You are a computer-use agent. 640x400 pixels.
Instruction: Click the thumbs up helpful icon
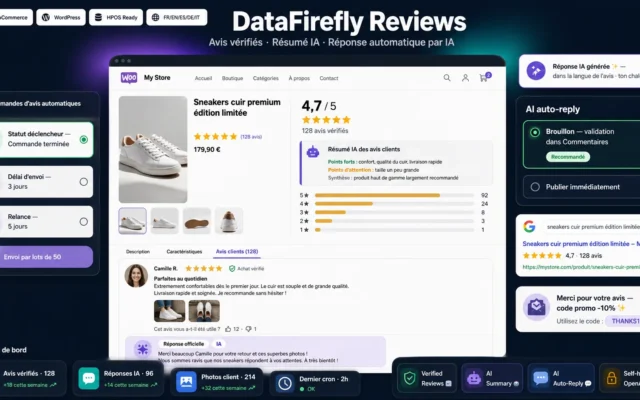coord(228,329)
